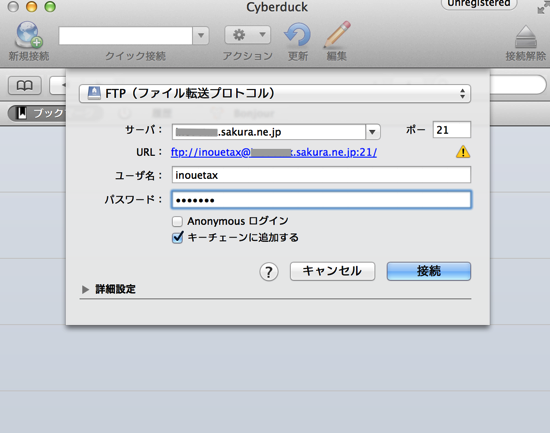Viewport: 550px width, 433px height.
Task: Uncheck the add to Keychain checkbox
Action: click(x=177, y=238)
